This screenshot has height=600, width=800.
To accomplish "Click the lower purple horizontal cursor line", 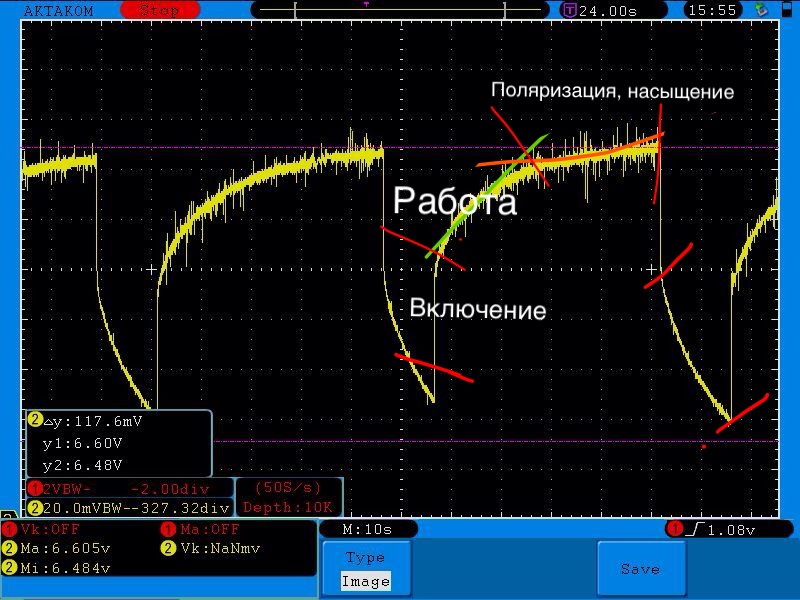I will click(x=495, y=441).
